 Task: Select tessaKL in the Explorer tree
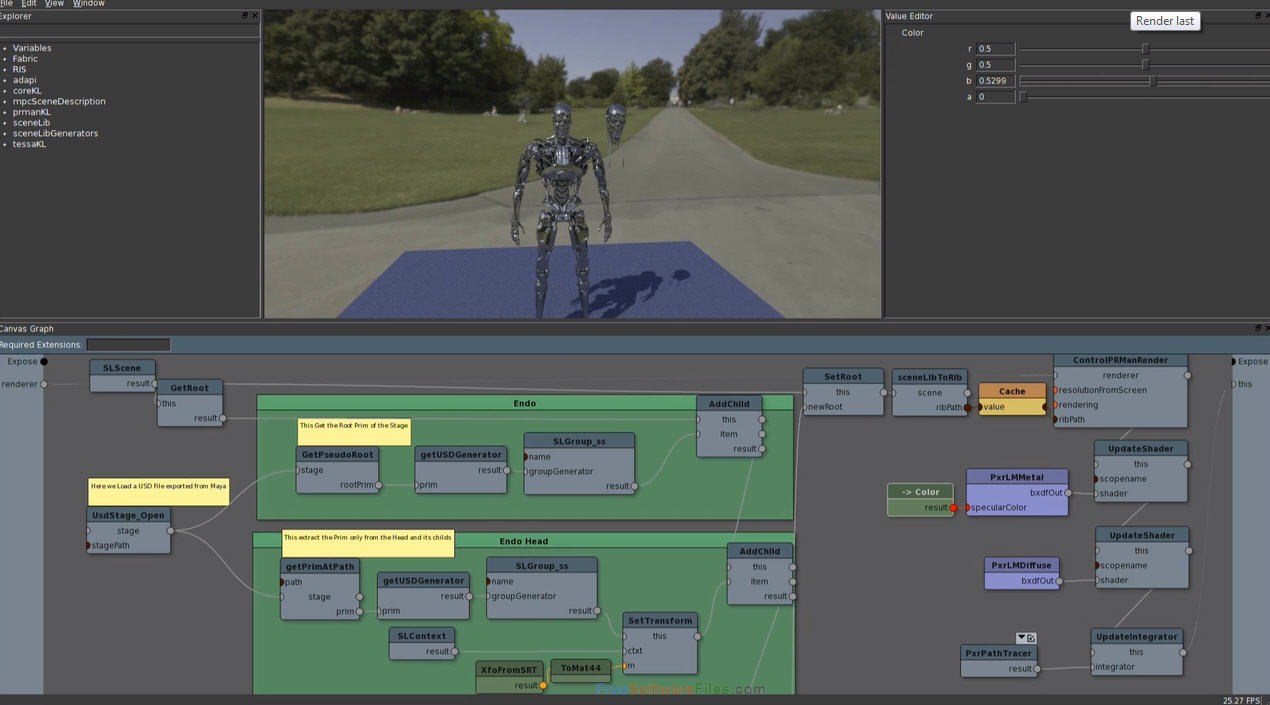tap(29, 144)
